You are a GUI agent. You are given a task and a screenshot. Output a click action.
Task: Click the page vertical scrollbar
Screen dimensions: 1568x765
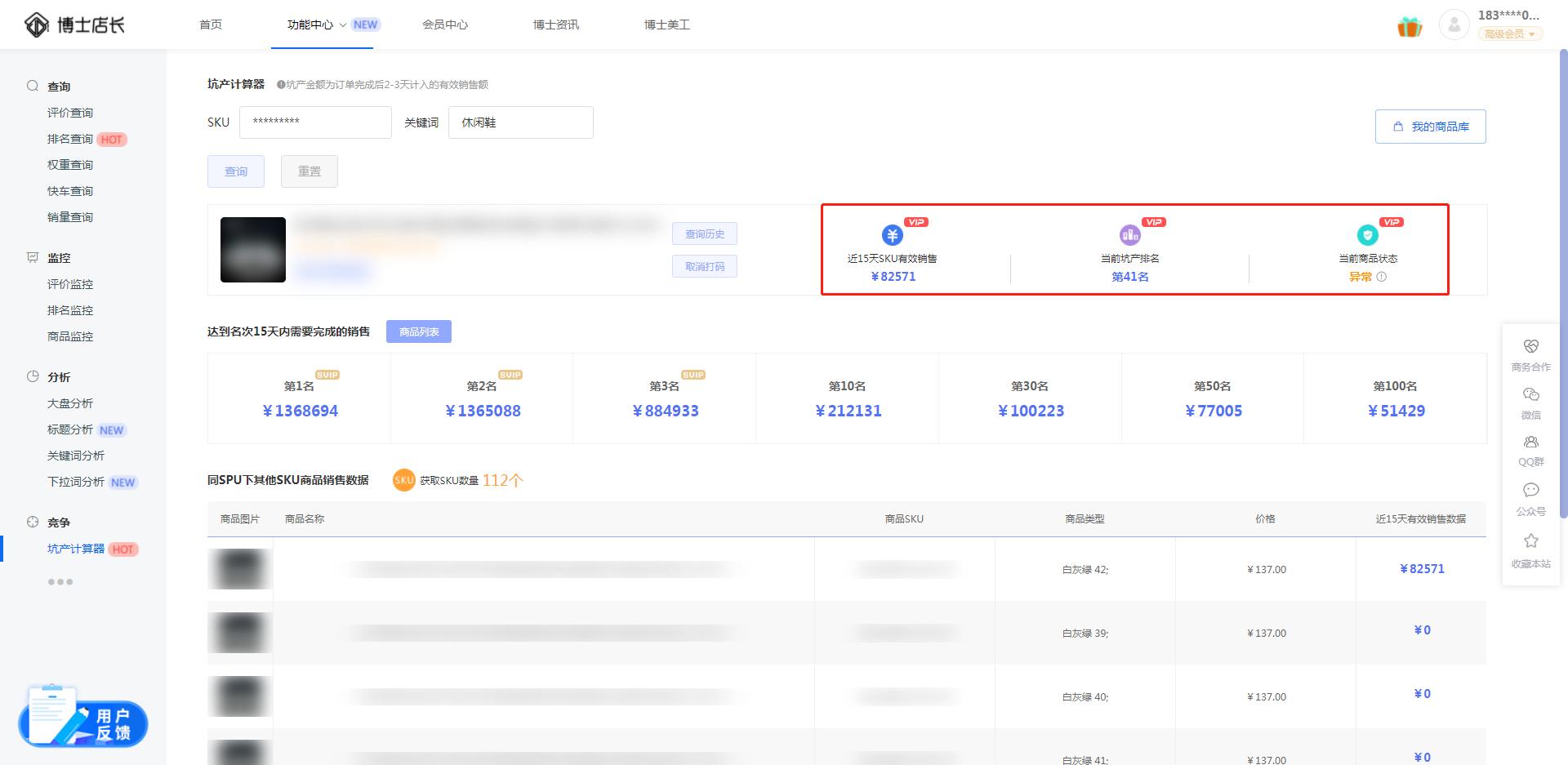(1563, 286)
